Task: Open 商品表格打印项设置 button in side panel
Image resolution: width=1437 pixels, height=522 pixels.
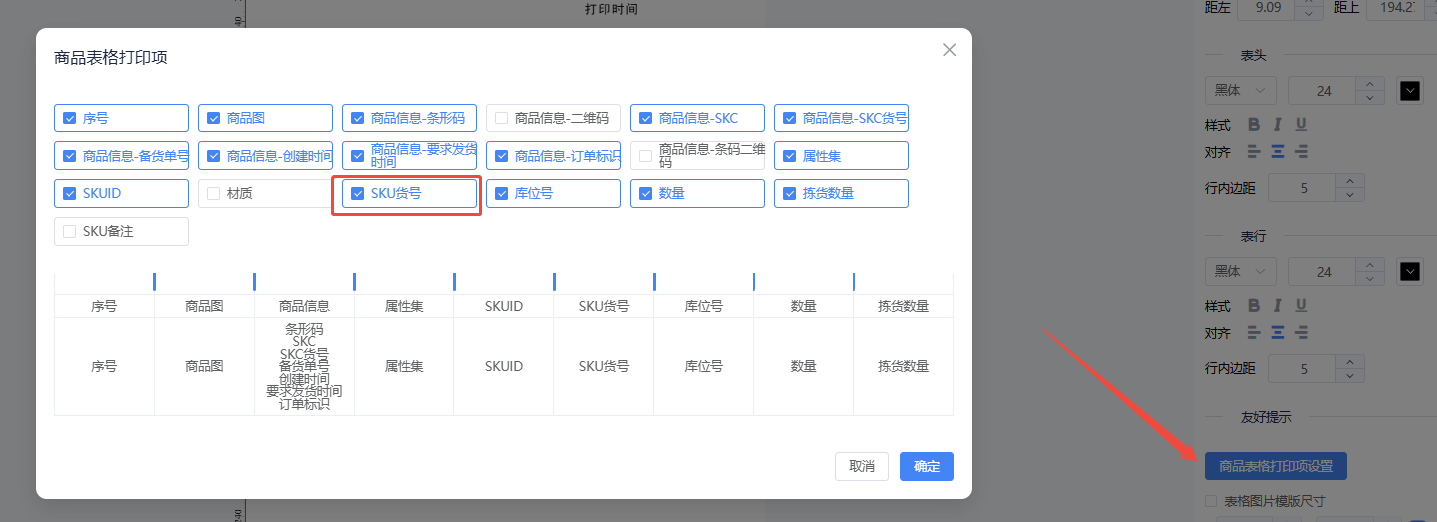Action: coord(1275,466)
